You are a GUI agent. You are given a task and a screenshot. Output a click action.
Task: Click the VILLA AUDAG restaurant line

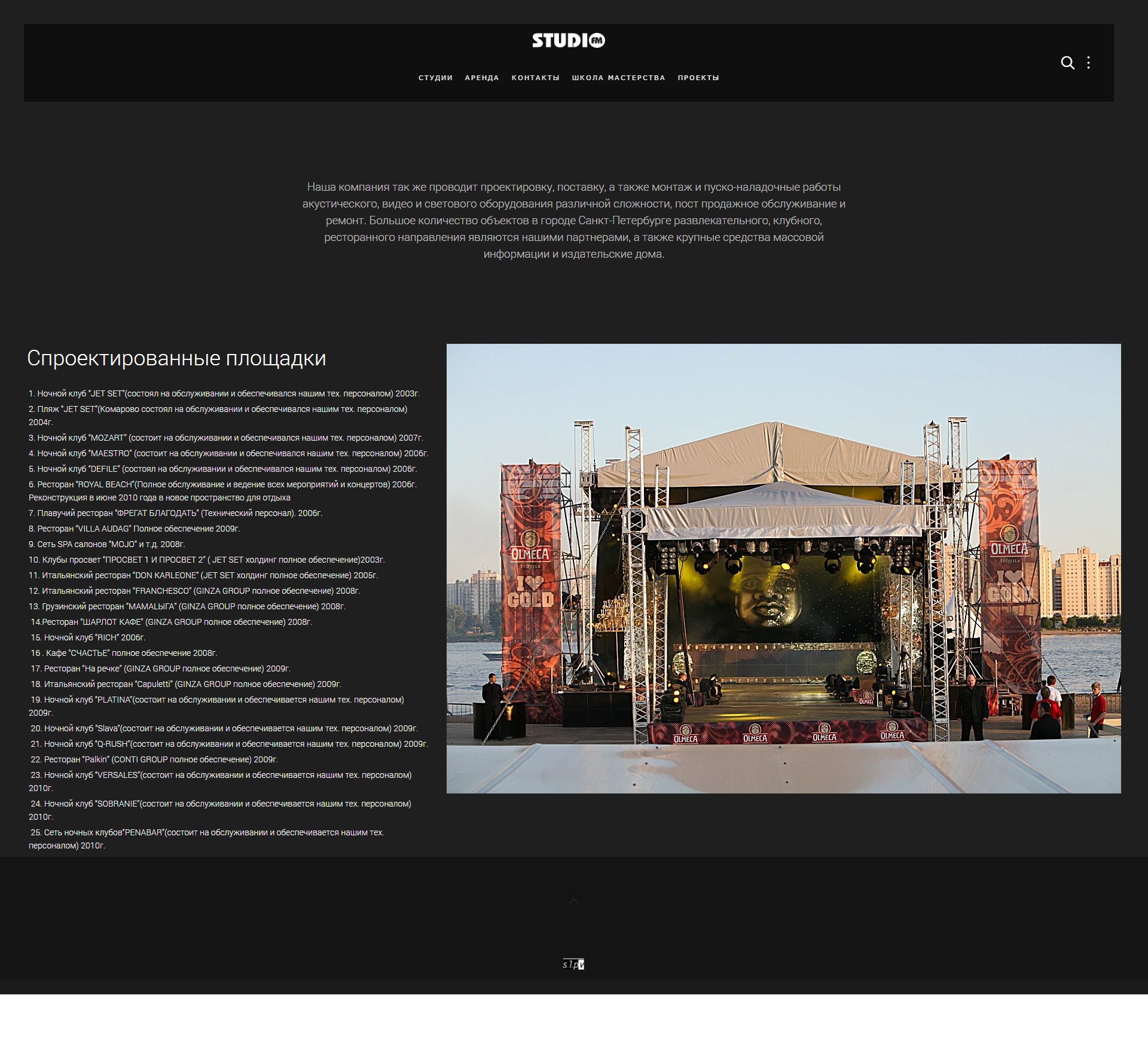pyautogui.click(x=135, y=529)
